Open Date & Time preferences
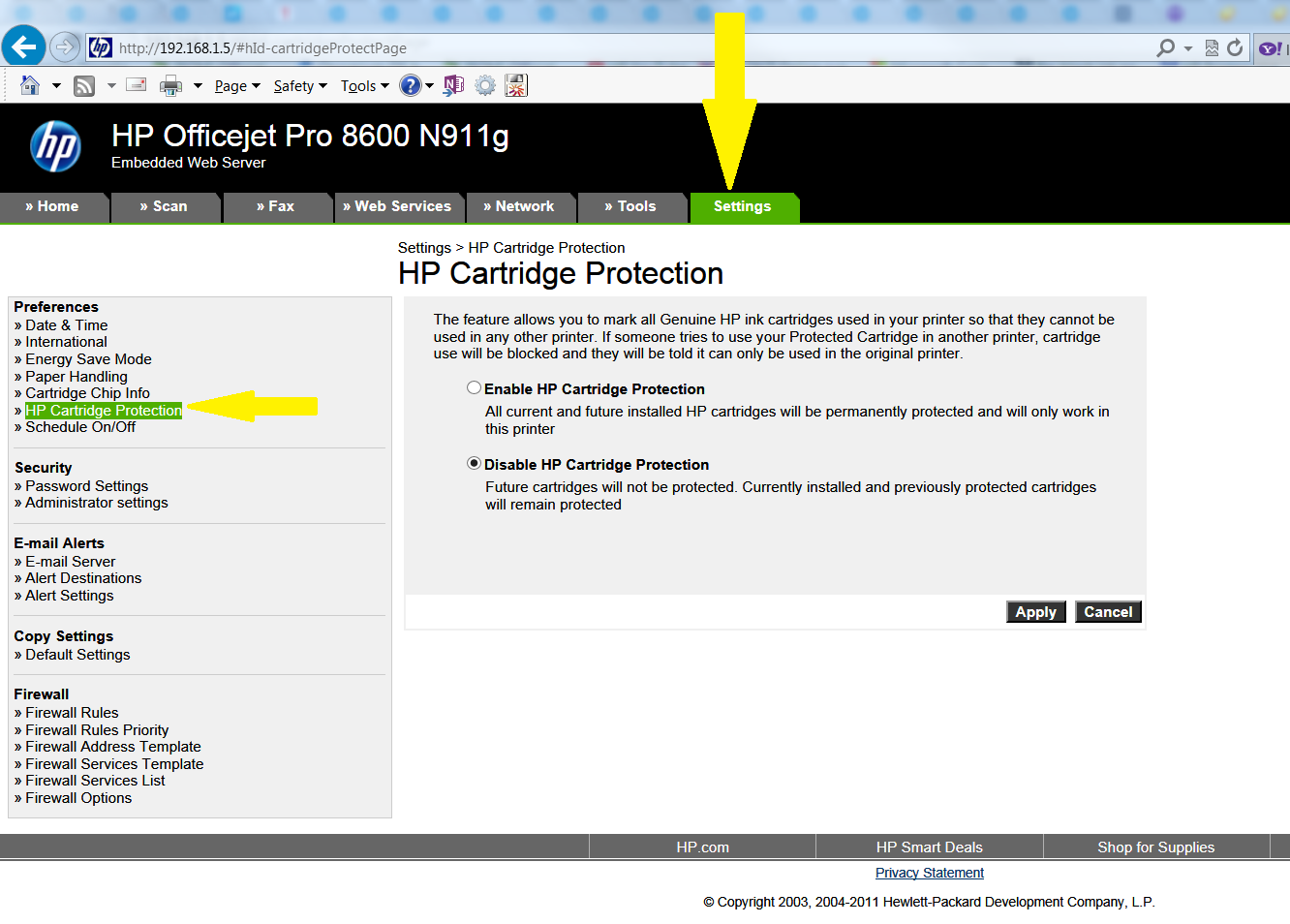This screenshot has width=1290, height=924. click(67, 325)
